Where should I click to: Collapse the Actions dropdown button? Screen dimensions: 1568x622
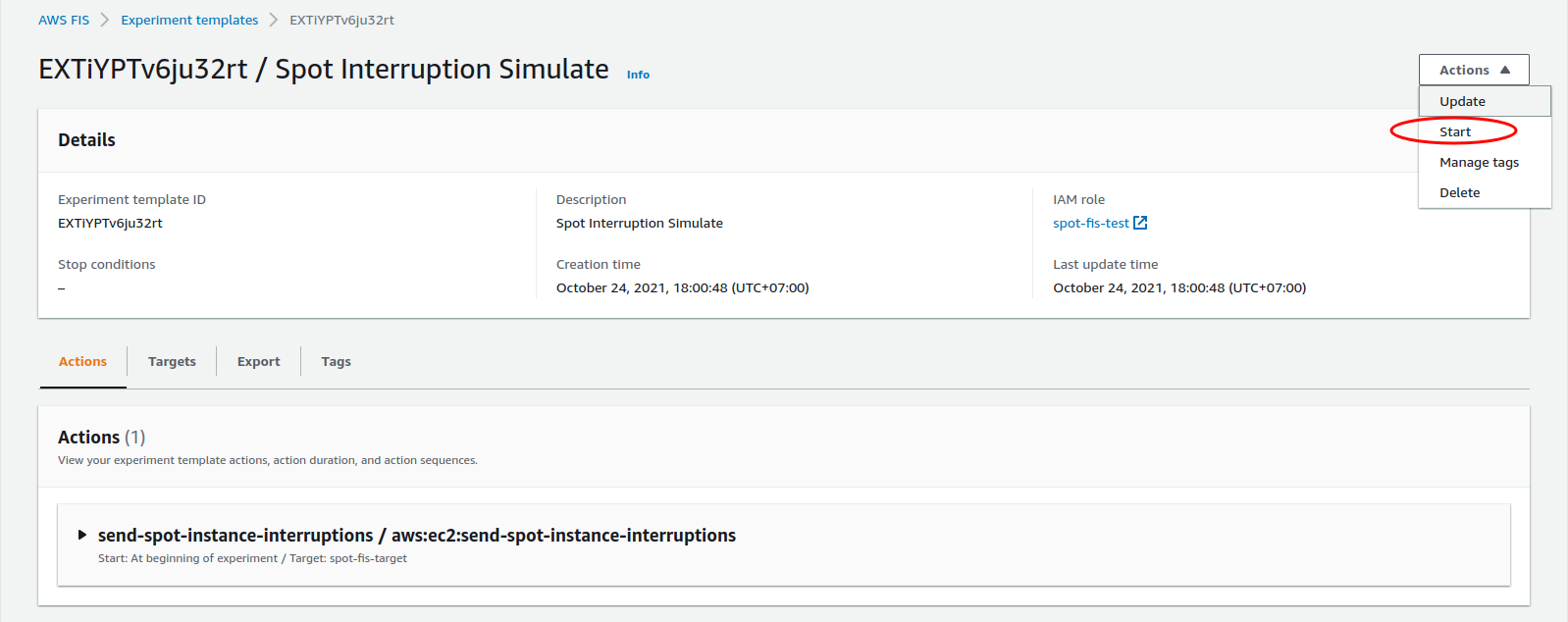click(x=1474, y=70)
